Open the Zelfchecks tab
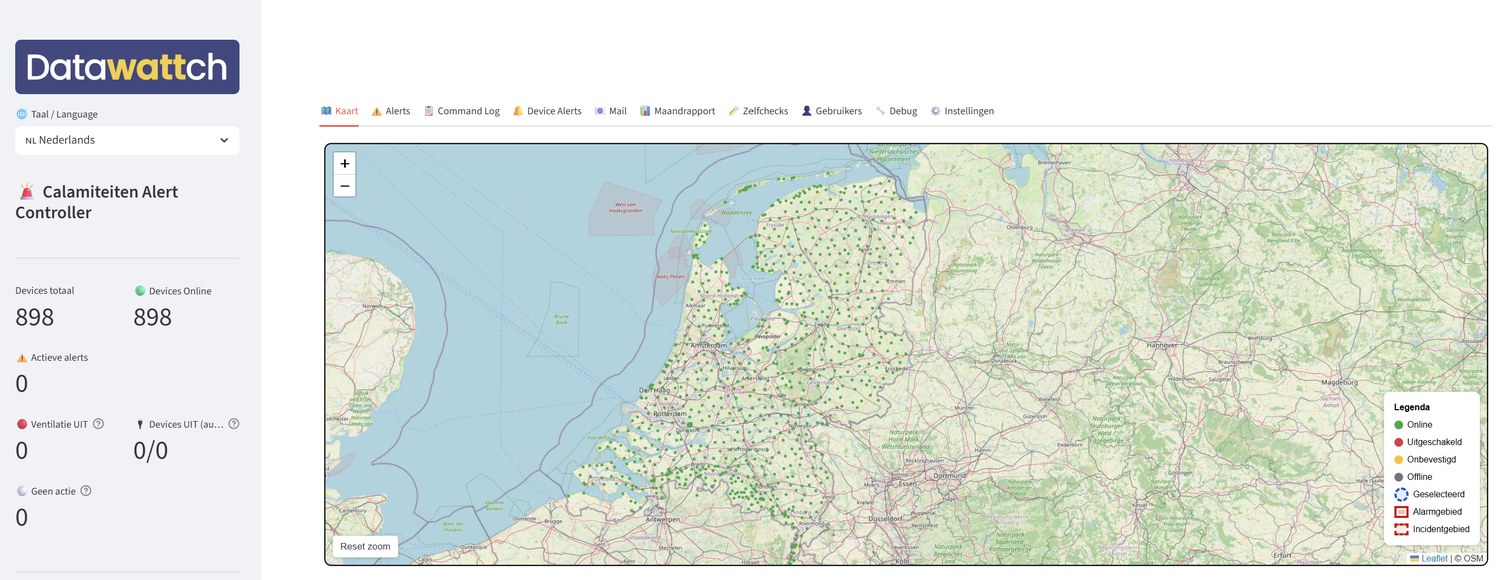Screen dimensions: 1500x580 coord(758,111)
